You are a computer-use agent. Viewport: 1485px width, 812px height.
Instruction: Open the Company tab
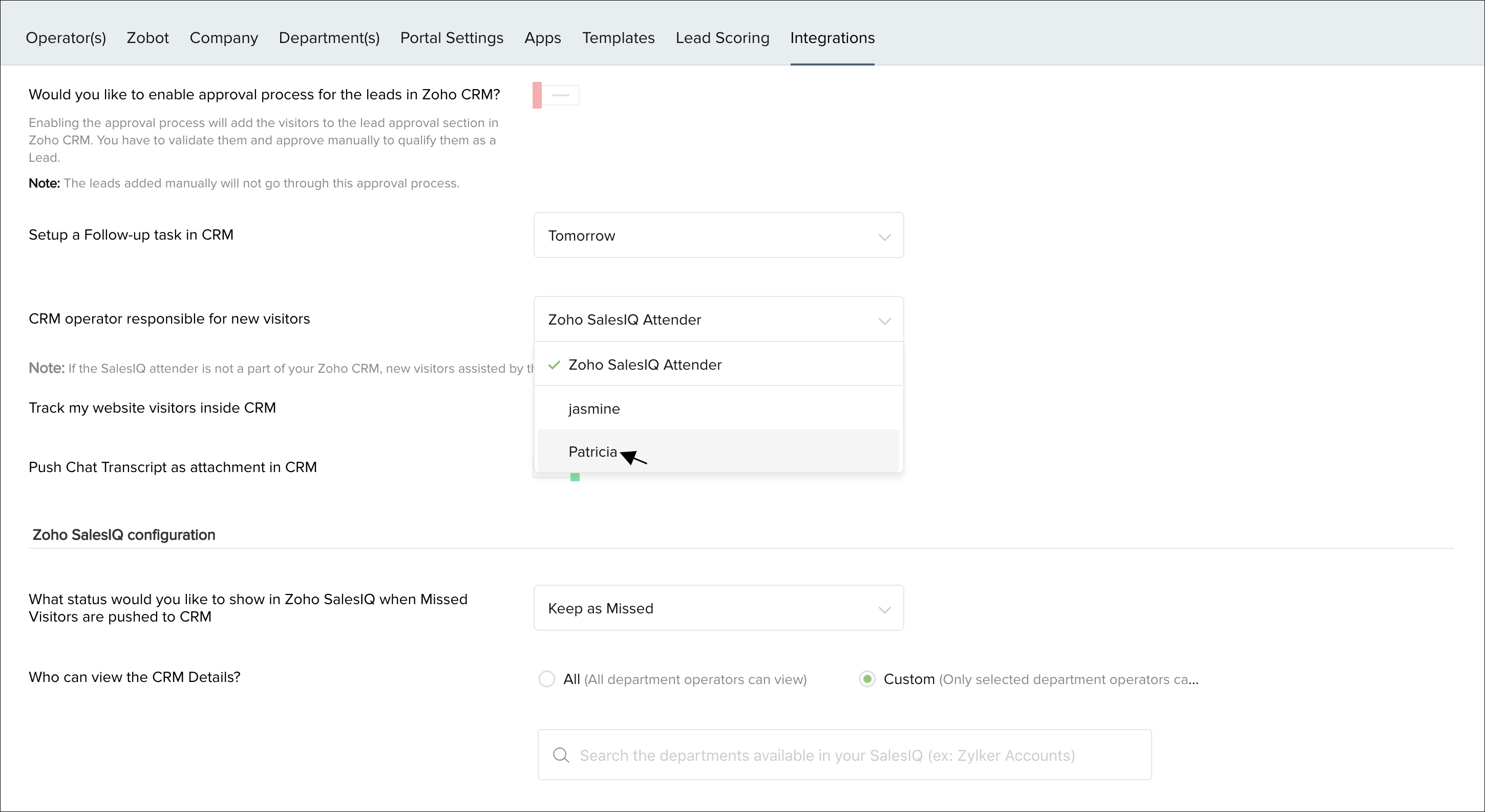[224, 38]
